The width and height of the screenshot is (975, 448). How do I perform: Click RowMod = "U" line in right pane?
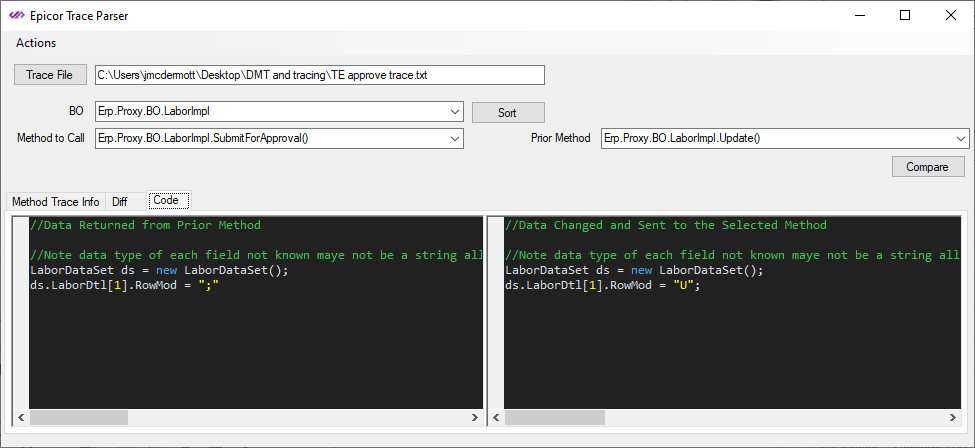[x=603, y=286]
